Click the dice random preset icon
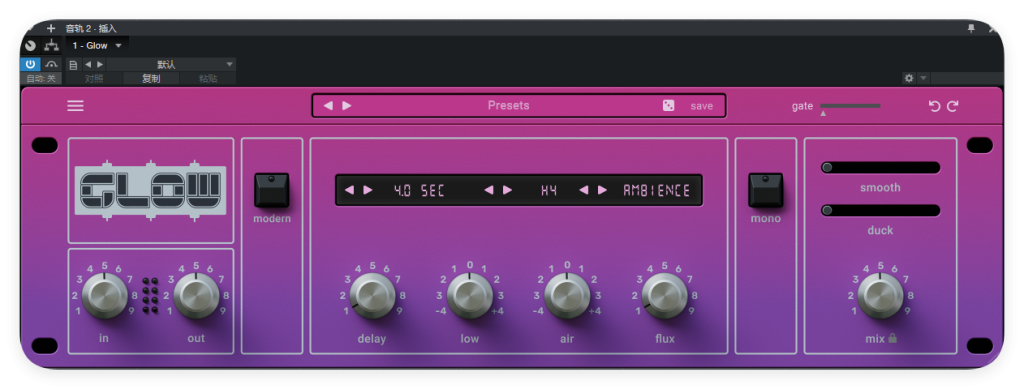The width and height of the screenshot is (1024, 389). (x=669, y=106)
